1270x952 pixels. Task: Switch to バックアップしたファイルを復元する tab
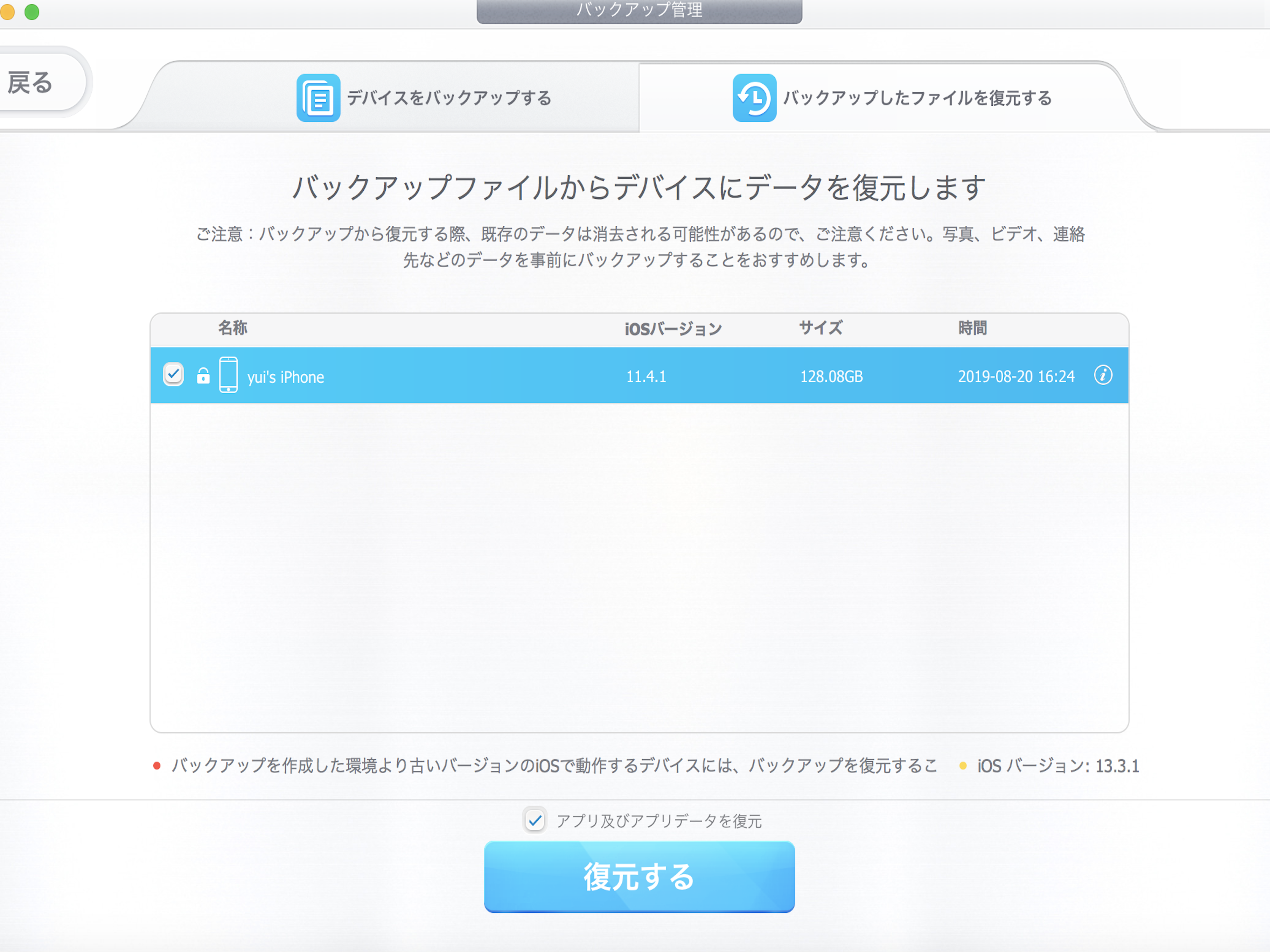tap(892, 98)
